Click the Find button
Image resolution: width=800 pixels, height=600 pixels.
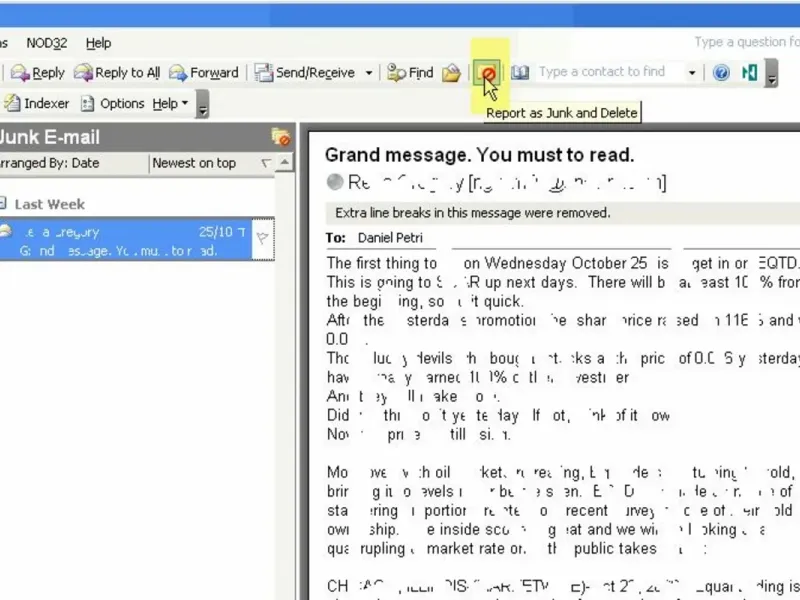[410, 73]
